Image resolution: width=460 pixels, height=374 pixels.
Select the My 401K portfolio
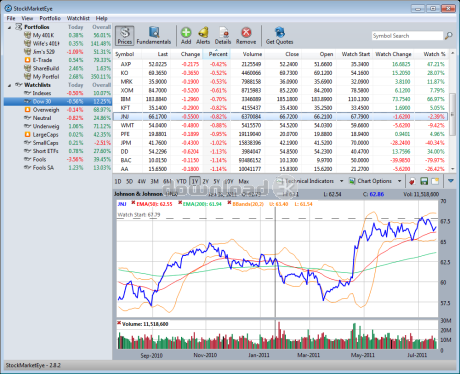(x=43, y=35)
